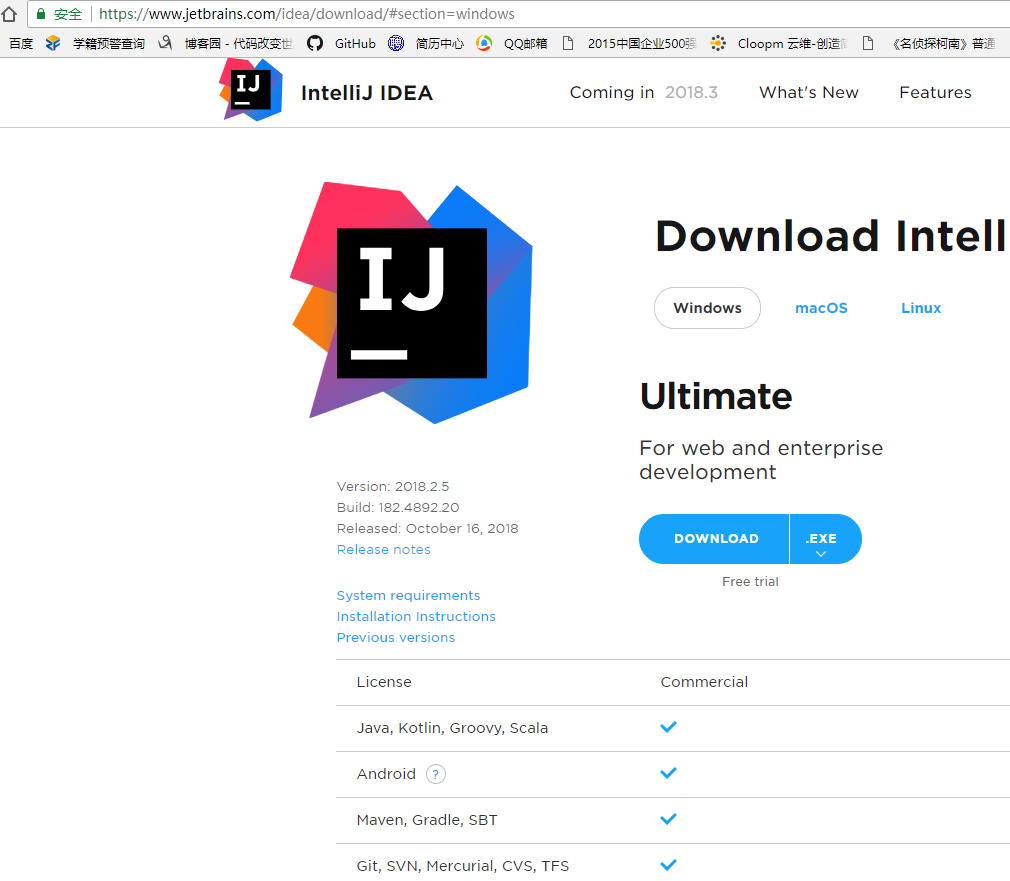Open the GitHub bookmark
Viewport: 1010px width, 881px height.
coord(341,43)
